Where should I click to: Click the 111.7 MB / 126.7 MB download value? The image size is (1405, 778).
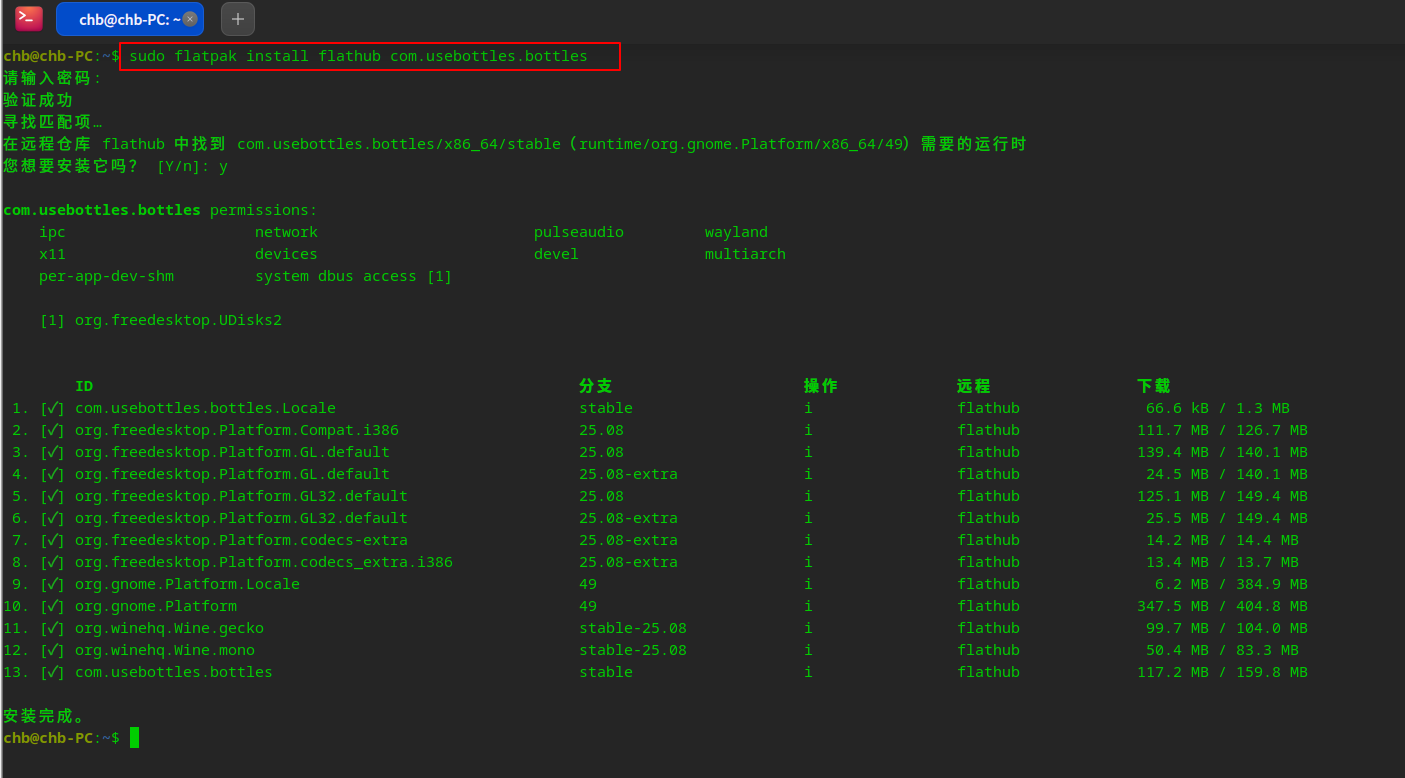tap(1222, 430)
